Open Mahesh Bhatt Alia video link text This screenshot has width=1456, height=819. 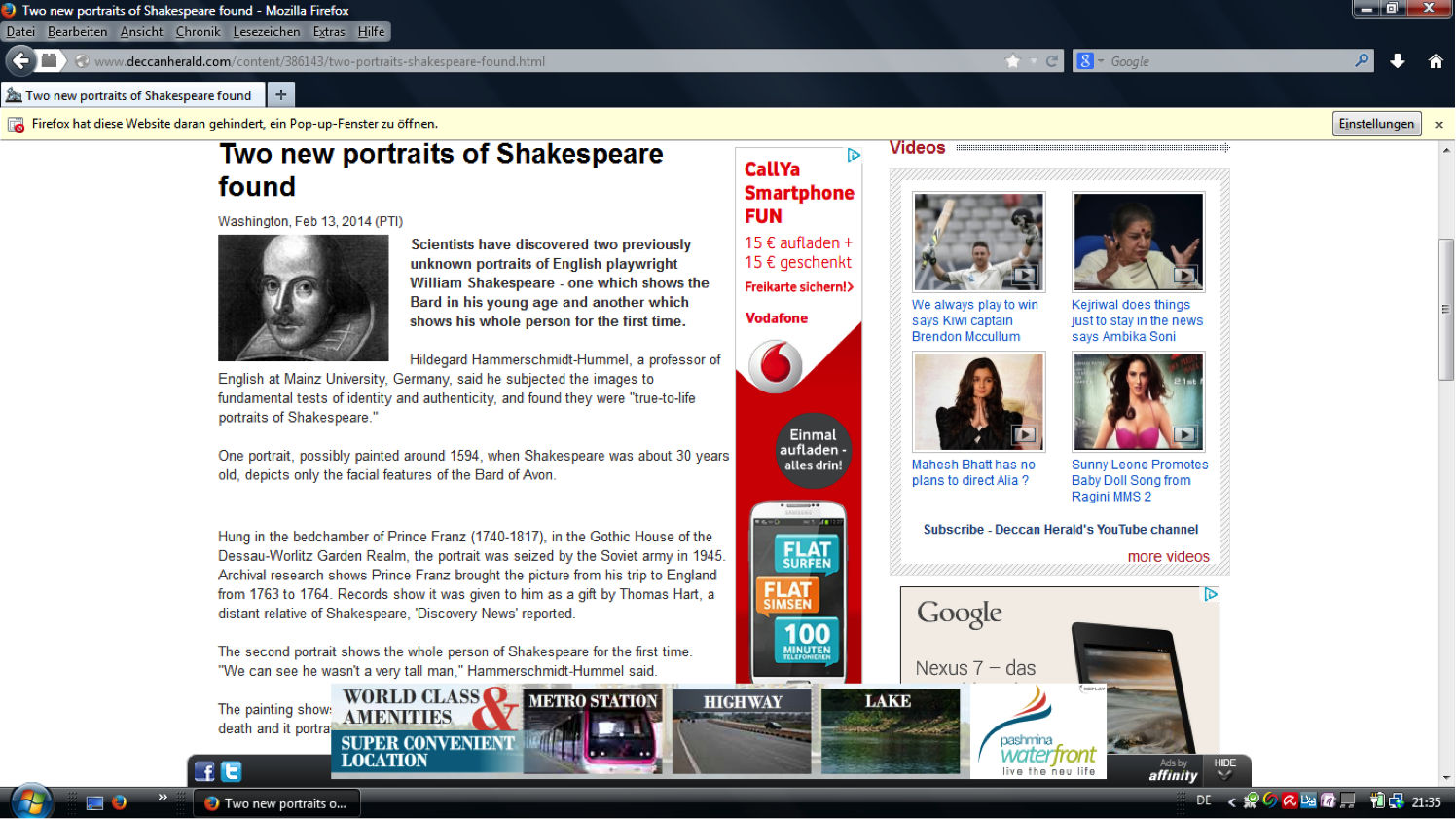[x=973, y=472]
